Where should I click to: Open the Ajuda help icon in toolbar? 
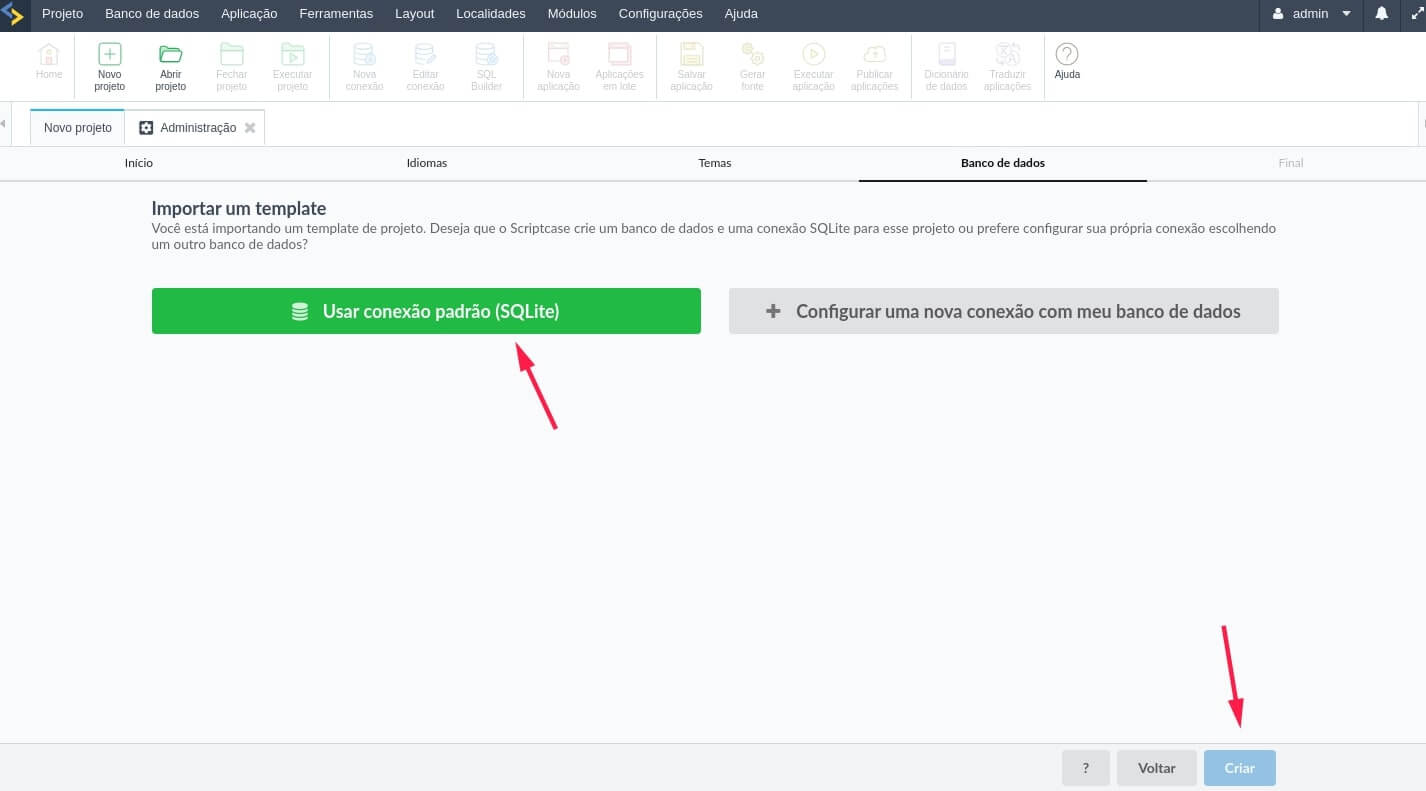pyautogui.click(x=1067, y=60)
